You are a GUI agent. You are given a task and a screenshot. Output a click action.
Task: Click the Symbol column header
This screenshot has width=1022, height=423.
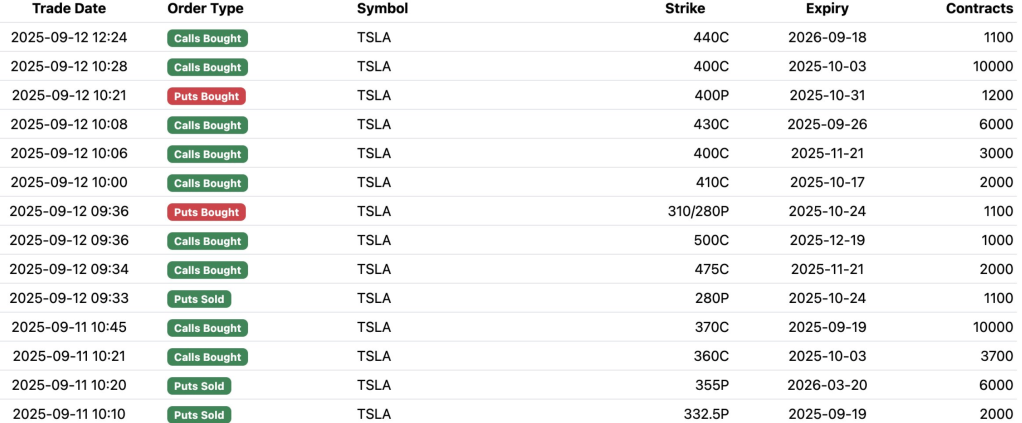pyautogui.click(x=382, y=9)
